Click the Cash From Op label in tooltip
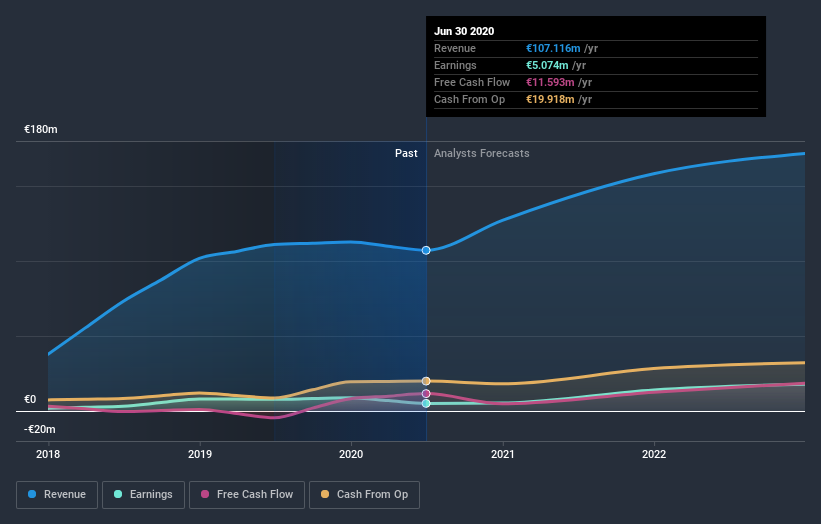The width and height of the screenshot is (821, 524). coord(470,99)
